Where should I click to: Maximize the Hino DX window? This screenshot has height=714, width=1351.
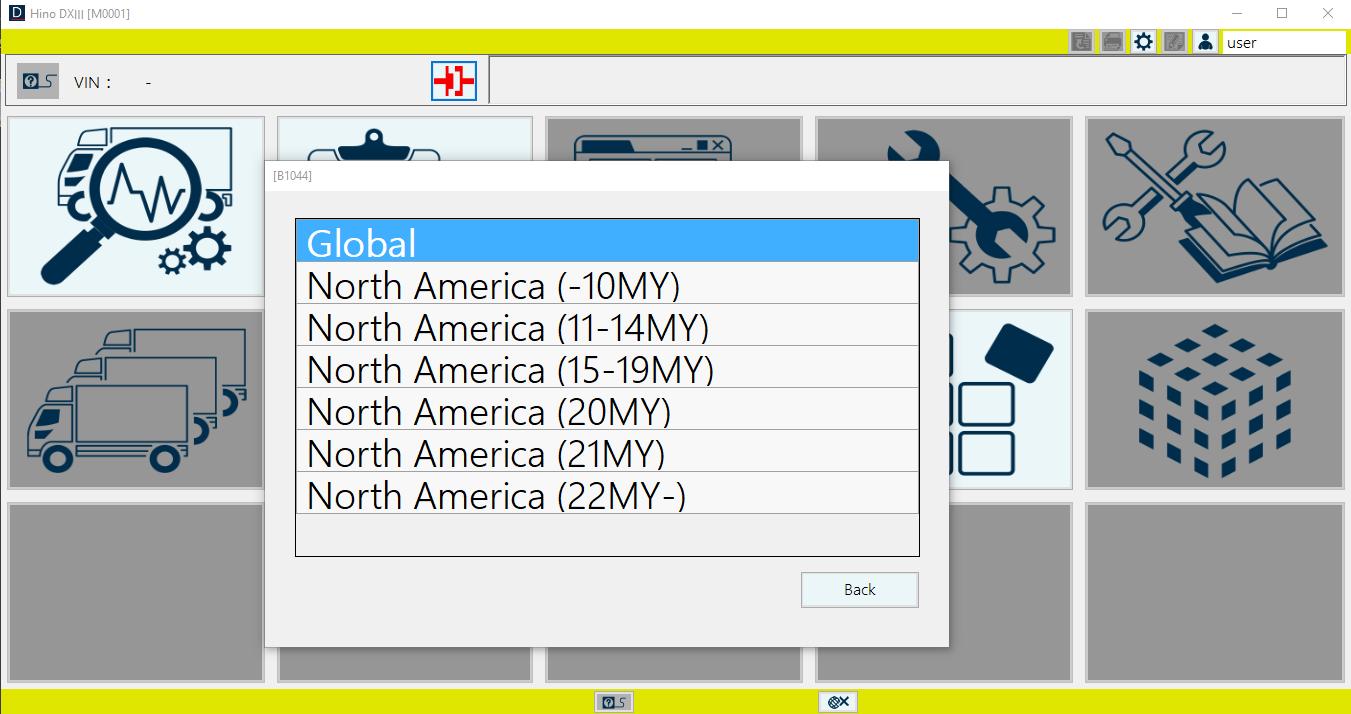pyautogui.click(x=1282, y=13)
